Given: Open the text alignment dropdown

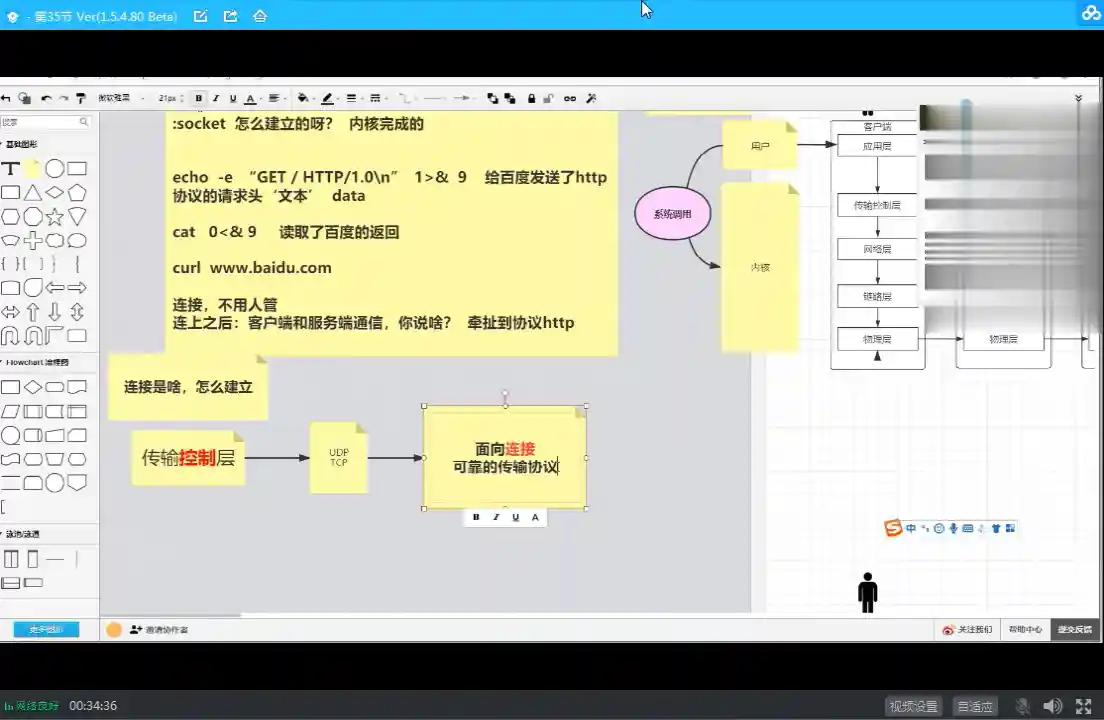Looking at the screenshot, I should (x=276, y=99).
